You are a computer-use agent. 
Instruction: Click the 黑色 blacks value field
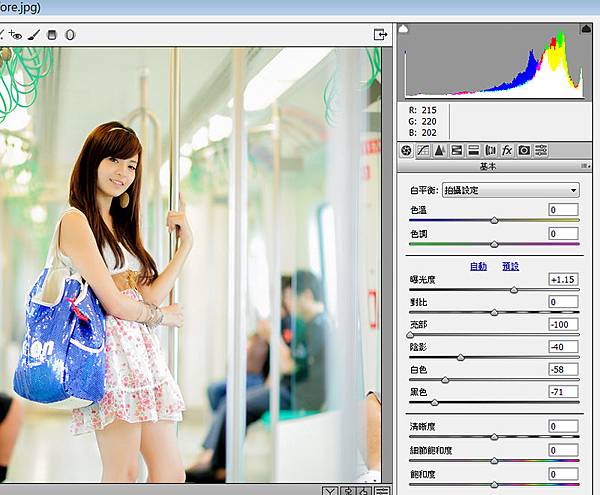click(563, 392)
